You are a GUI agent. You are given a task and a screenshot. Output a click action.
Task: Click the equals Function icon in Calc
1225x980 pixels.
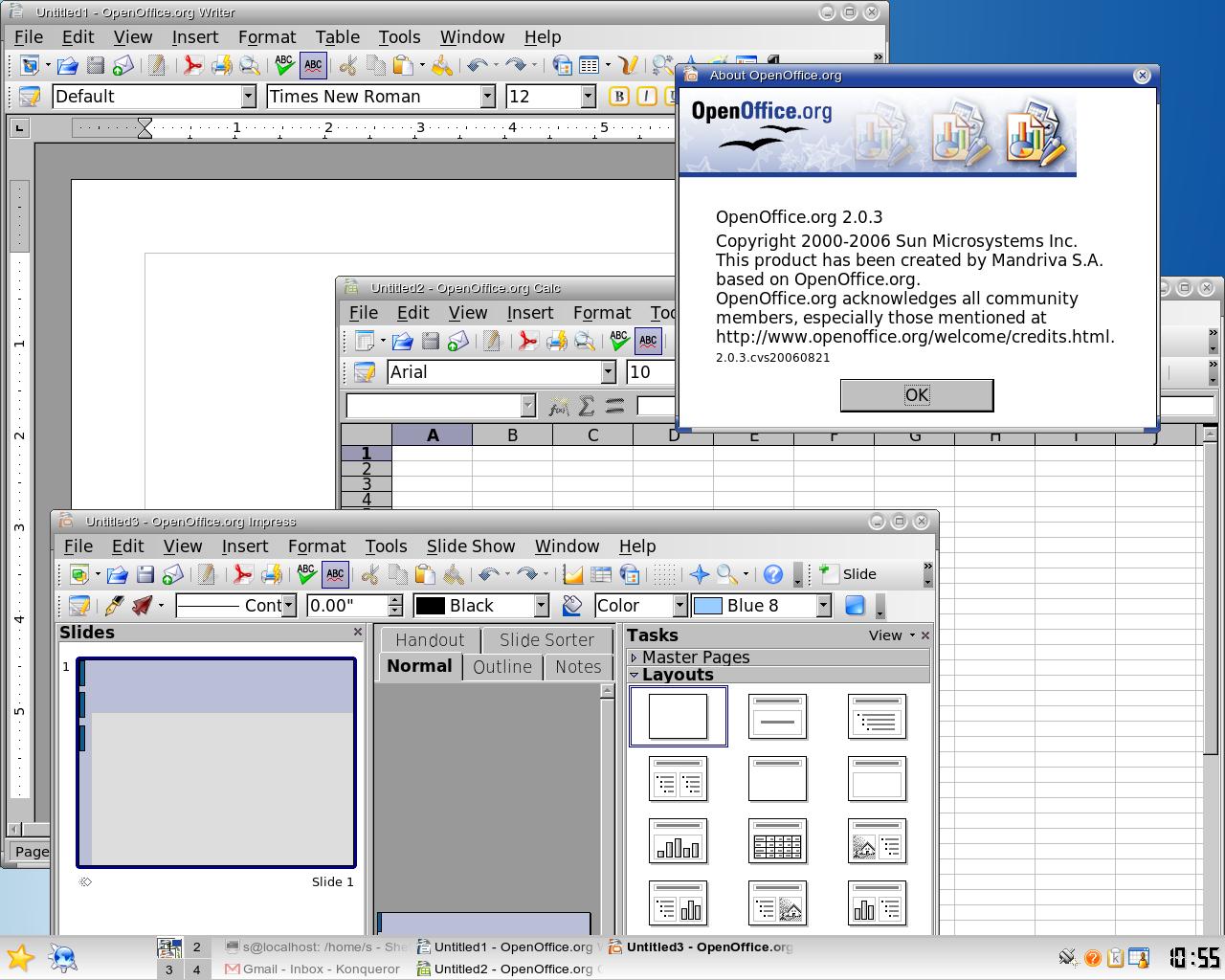(614, 406)
